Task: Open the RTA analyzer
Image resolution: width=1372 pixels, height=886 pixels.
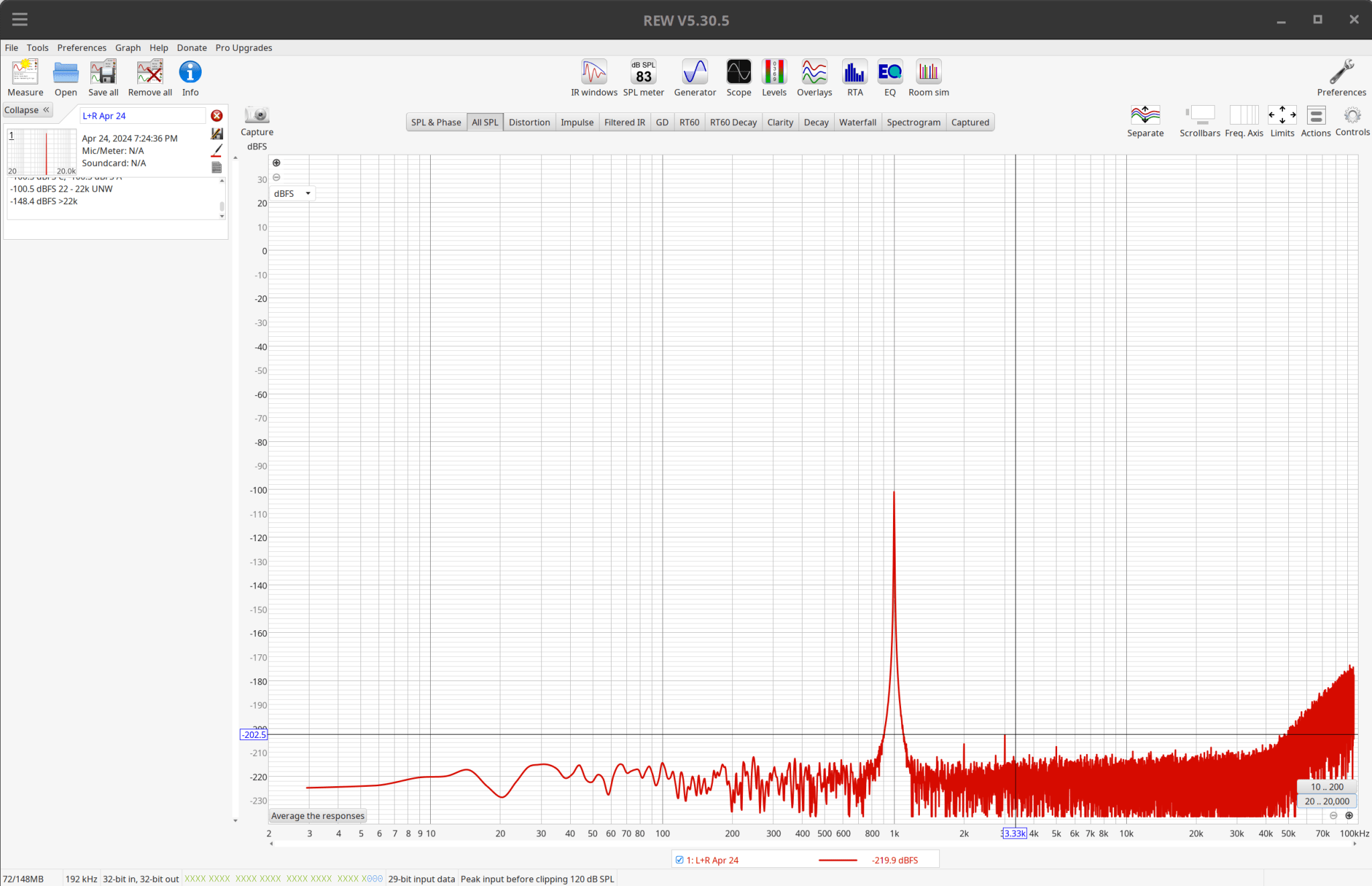Action: (855, 78)
